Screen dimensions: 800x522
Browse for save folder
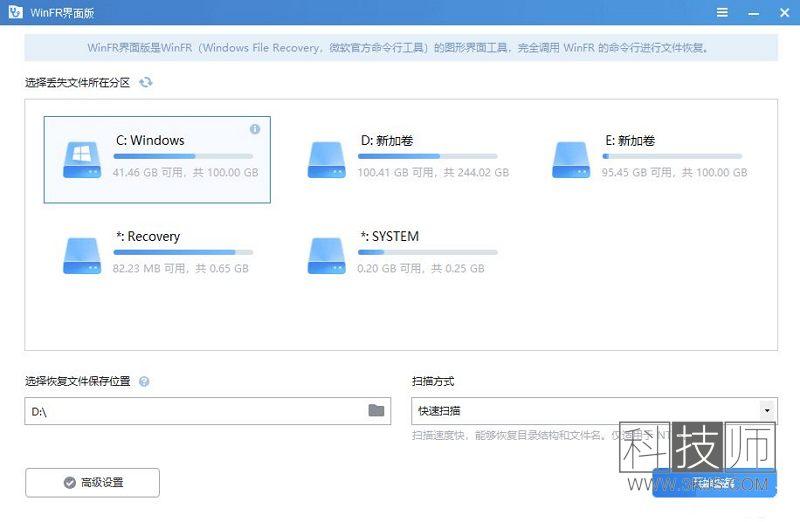coord(377,410)
